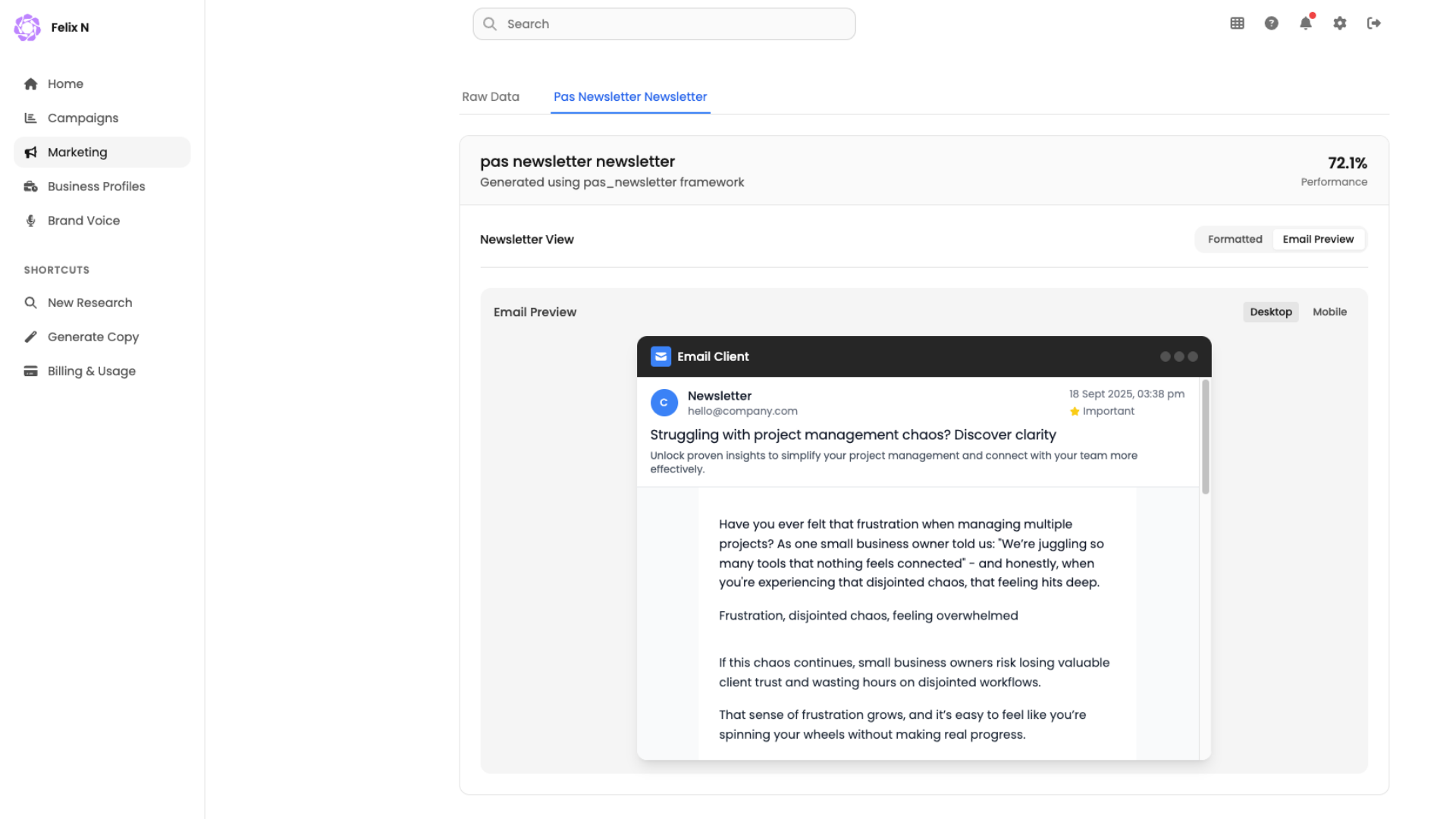Select the Email Preview view toggle
The height and width of the screenshot is (819, 1456).
1318,240
